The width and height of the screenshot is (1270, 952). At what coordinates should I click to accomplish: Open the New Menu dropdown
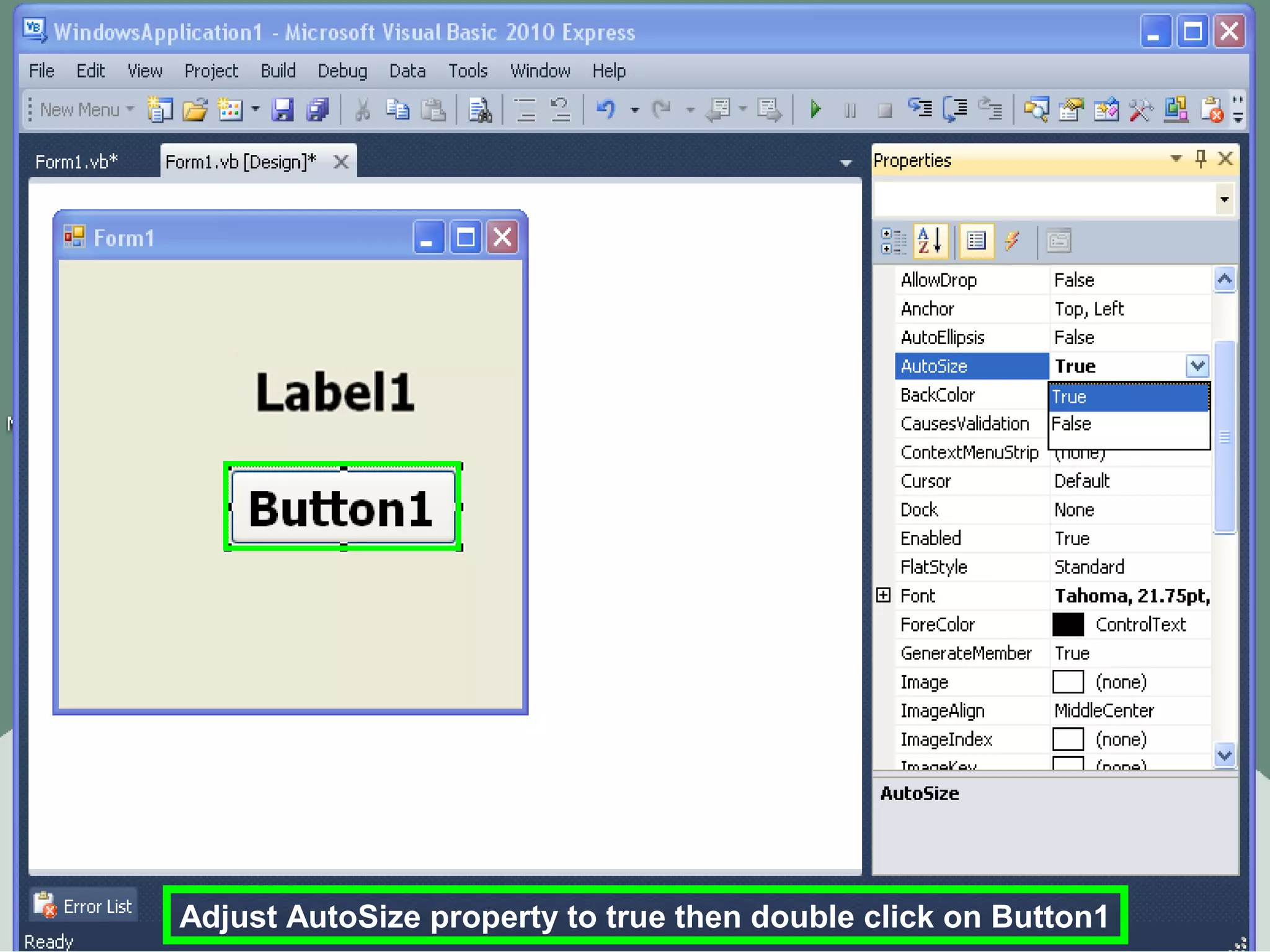pyautogui.click(x=86, y=110)
